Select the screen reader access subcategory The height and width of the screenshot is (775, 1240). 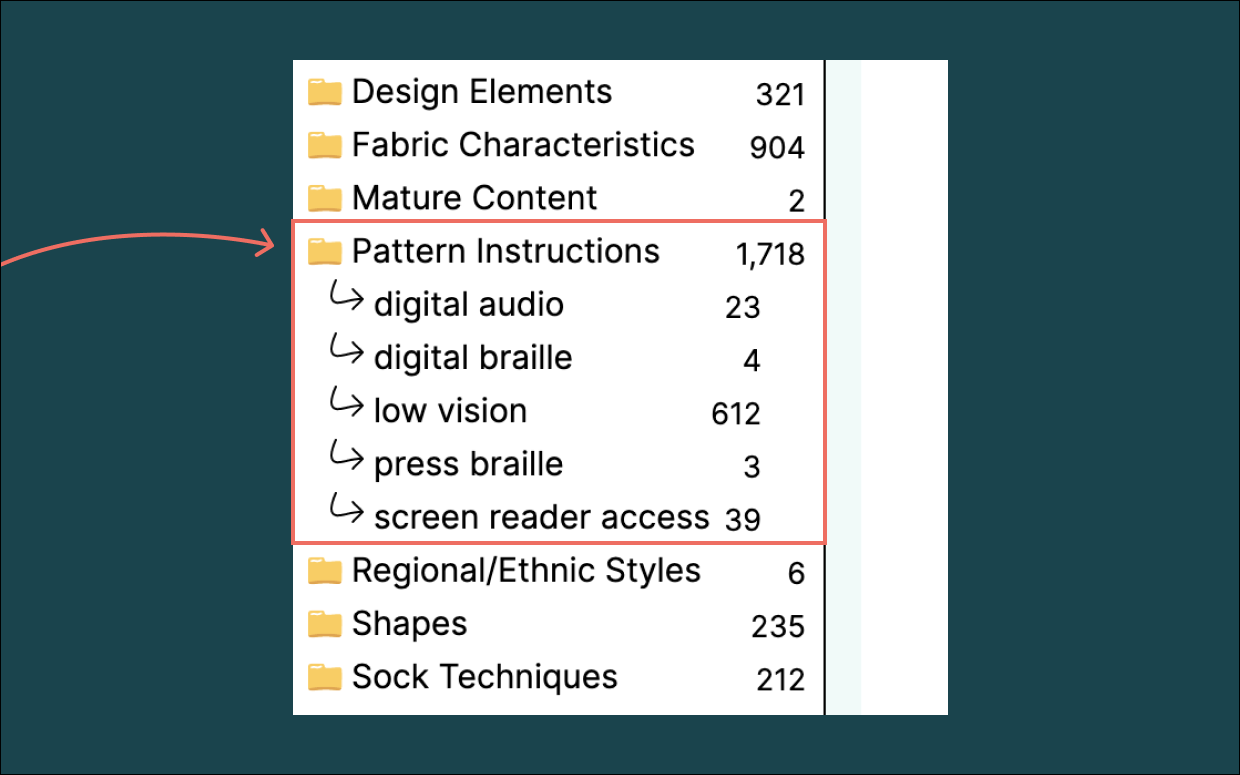click(540, 515)
